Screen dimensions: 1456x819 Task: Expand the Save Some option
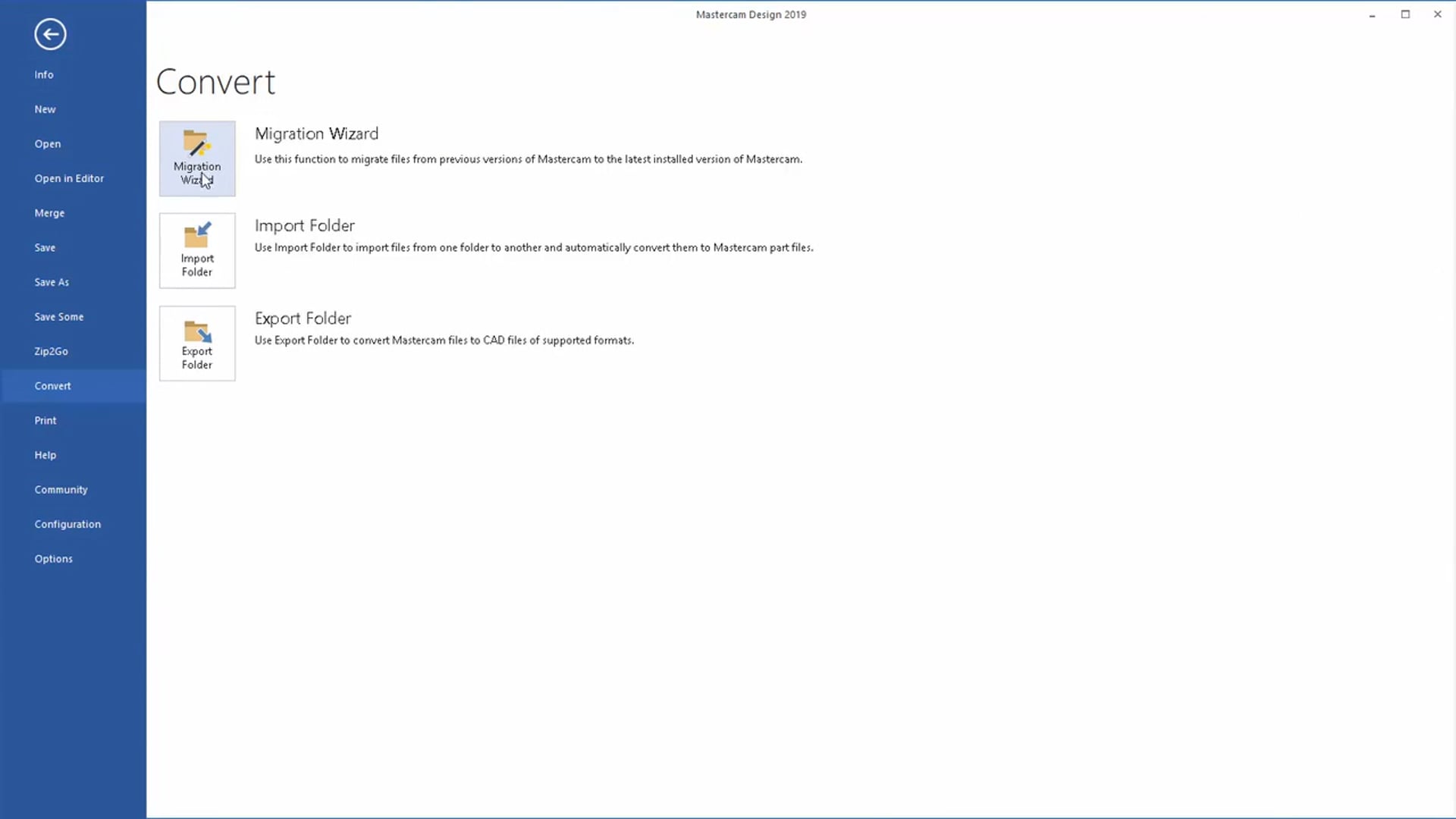(x=58, y=316)
